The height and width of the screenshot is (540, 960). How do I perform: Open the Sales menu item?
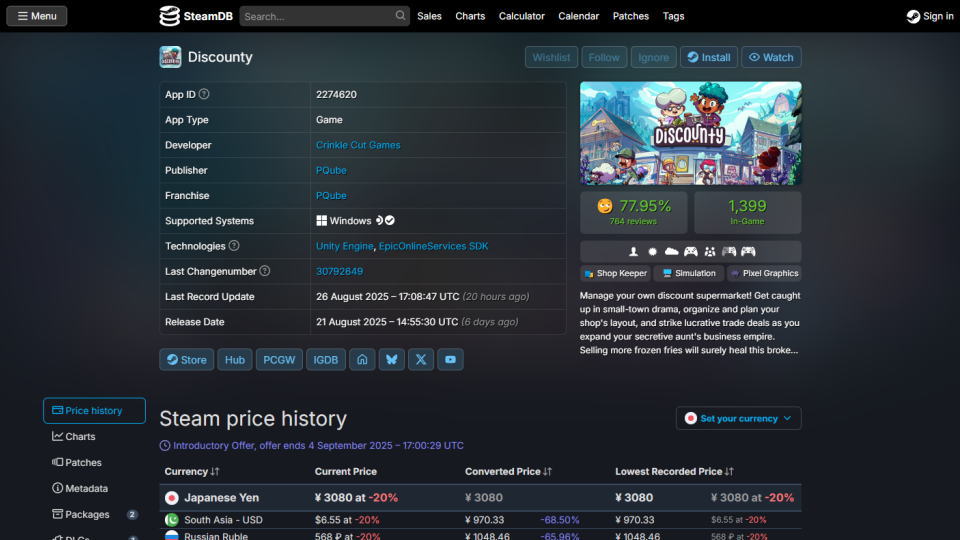point(429,16)
